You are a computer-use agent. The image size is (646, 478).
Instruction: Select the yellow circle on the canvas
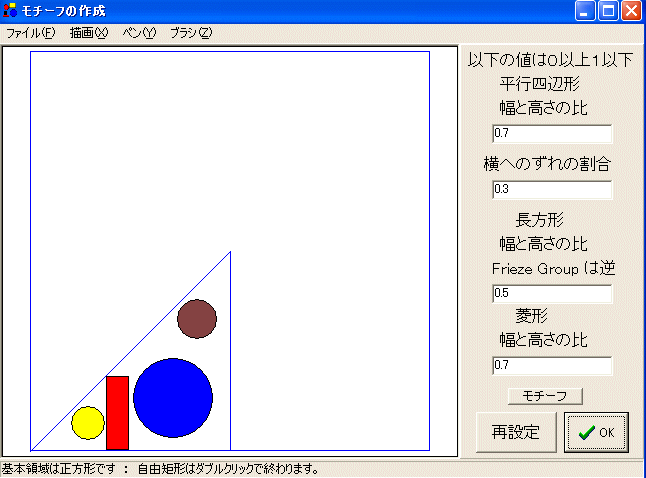click(x=88, y=423)
